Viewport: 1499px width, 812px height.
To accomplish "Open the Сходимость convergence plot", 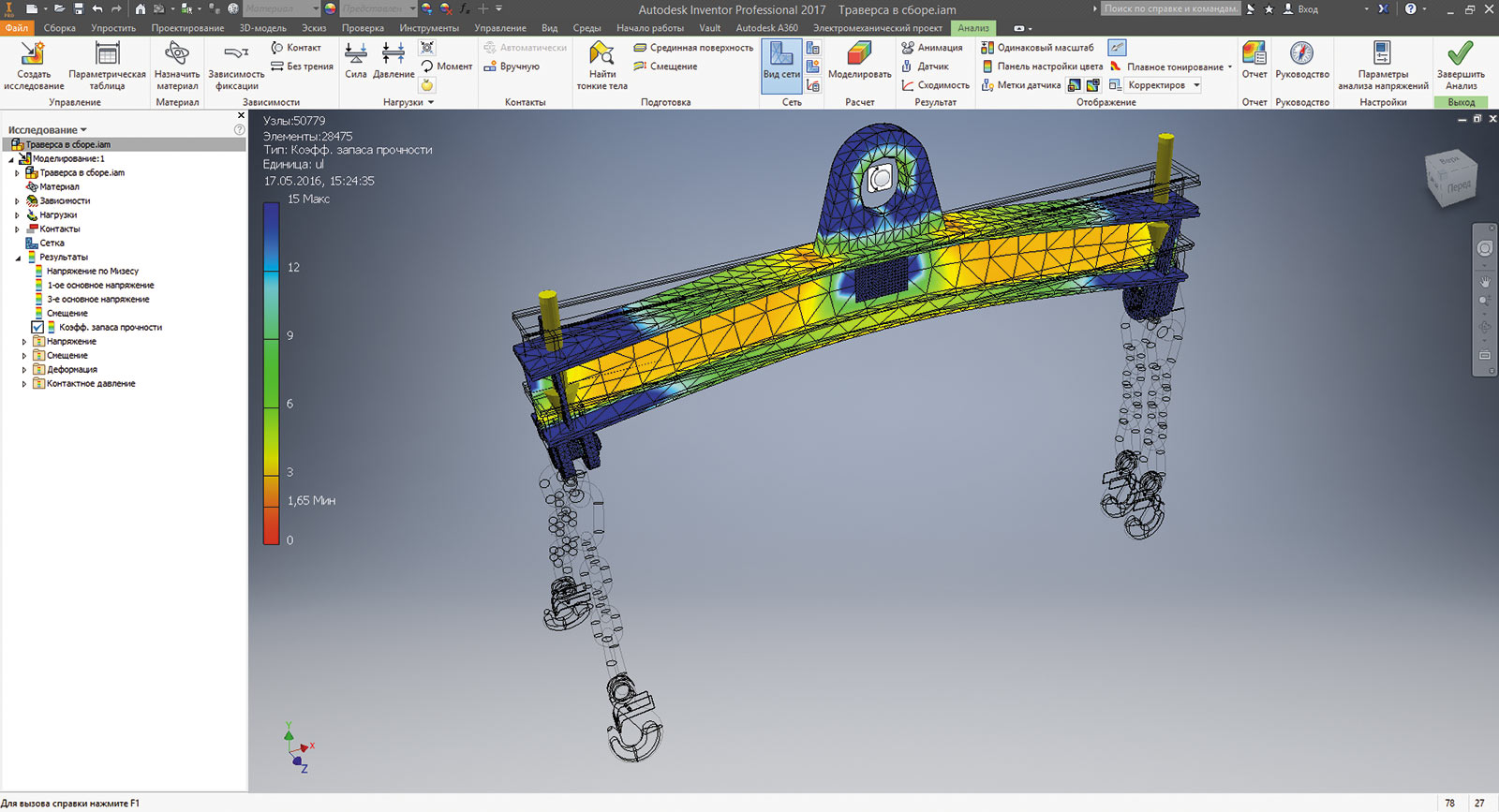I will pos(936,85).
